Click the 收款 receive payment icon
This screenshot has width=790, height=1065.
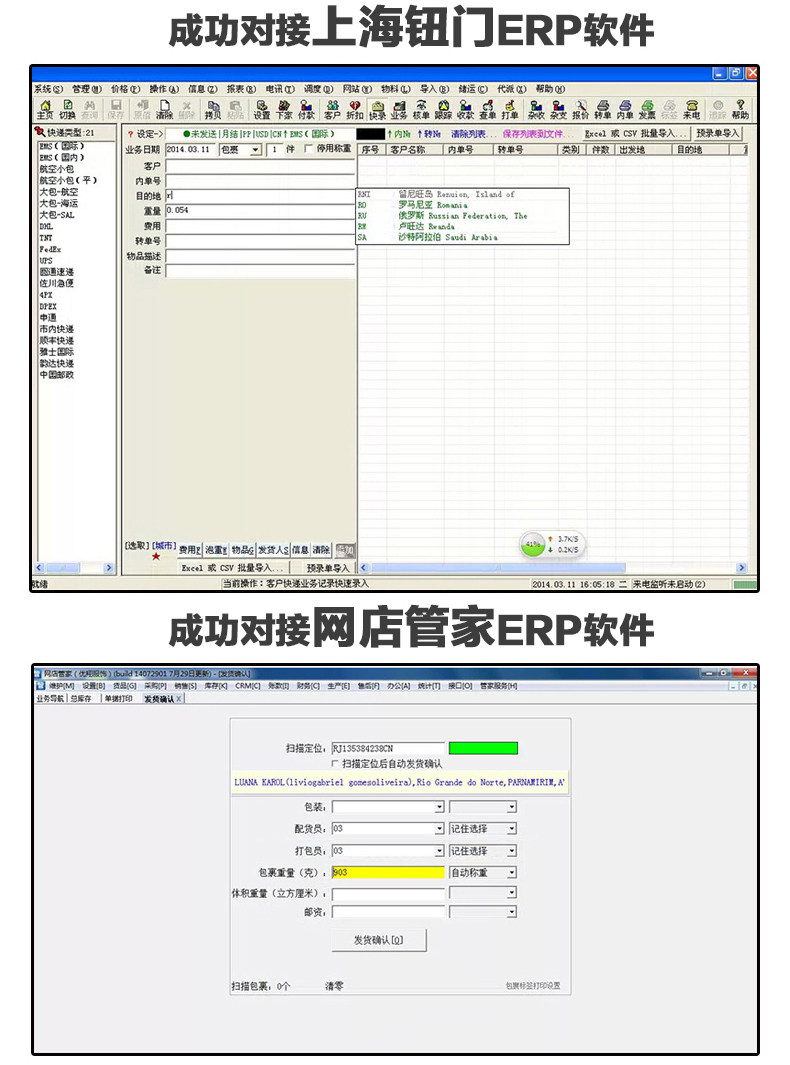pyautogui.click(x=465, y=109)
